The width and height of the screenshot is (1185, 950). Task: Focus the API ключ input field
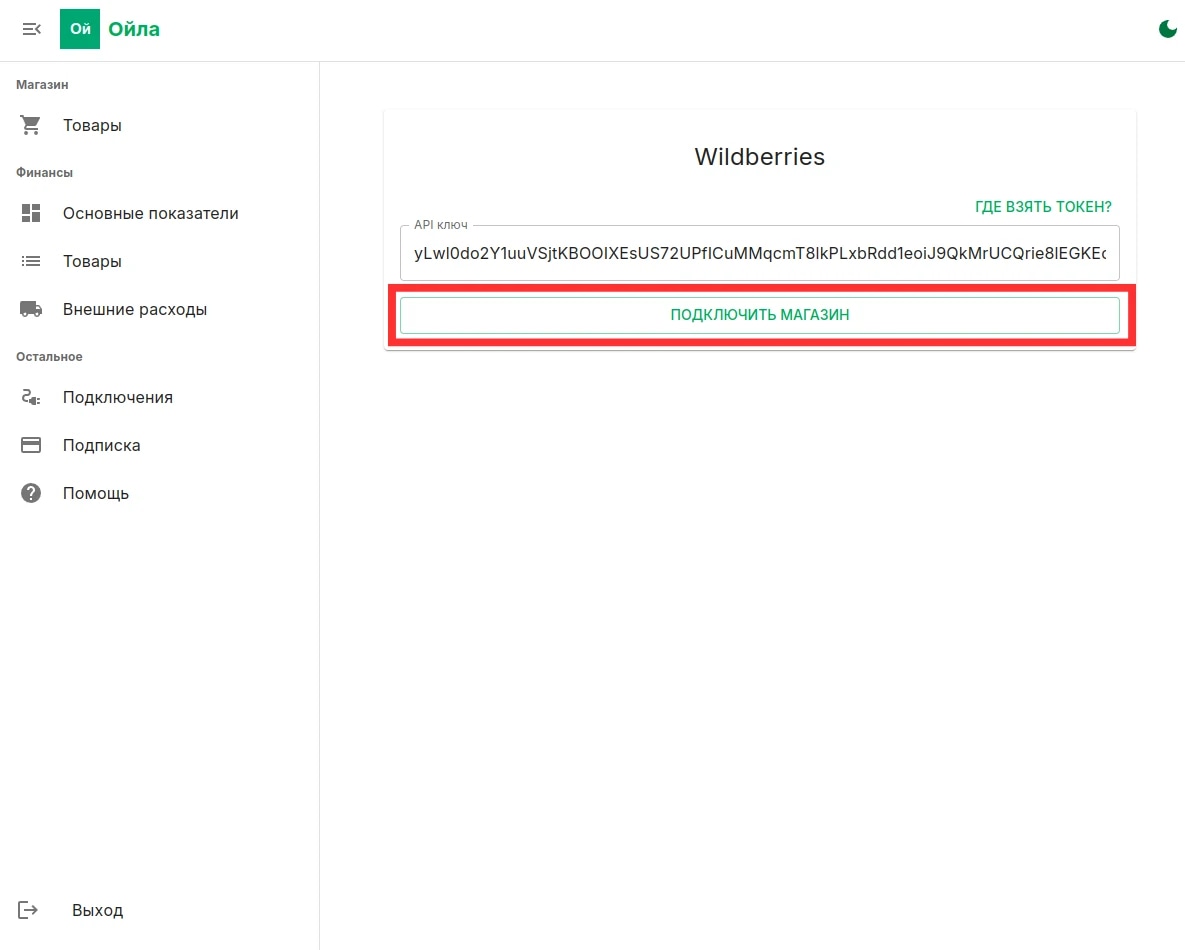760,253
